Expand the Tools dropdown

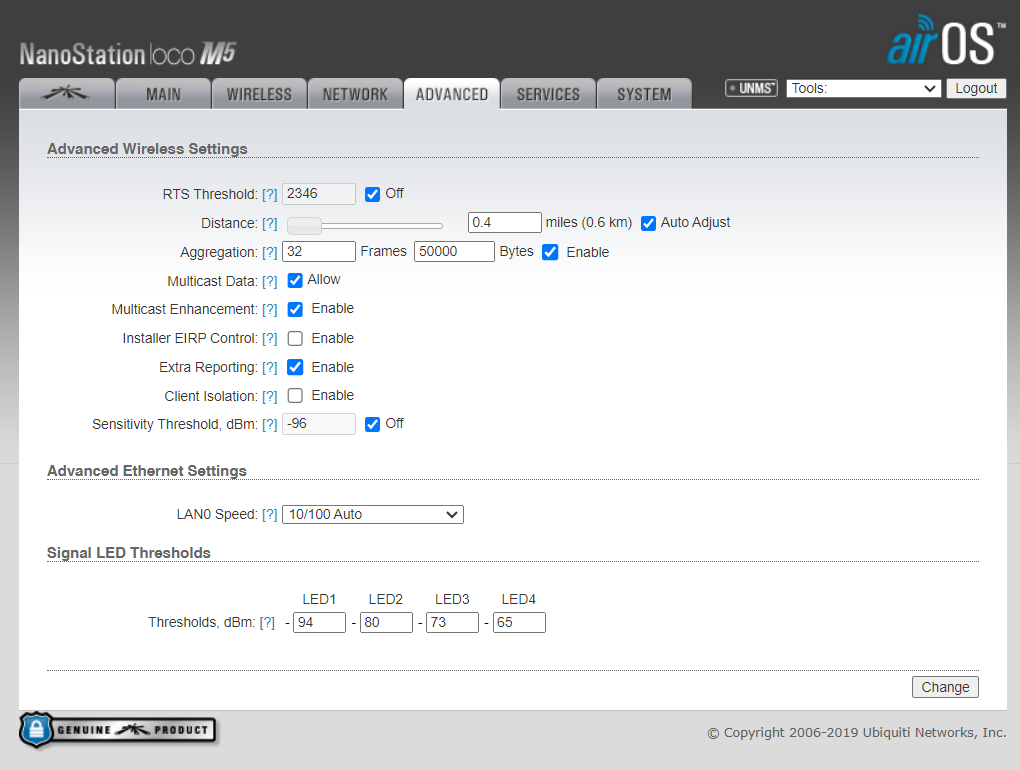click(x=863, y=88)
